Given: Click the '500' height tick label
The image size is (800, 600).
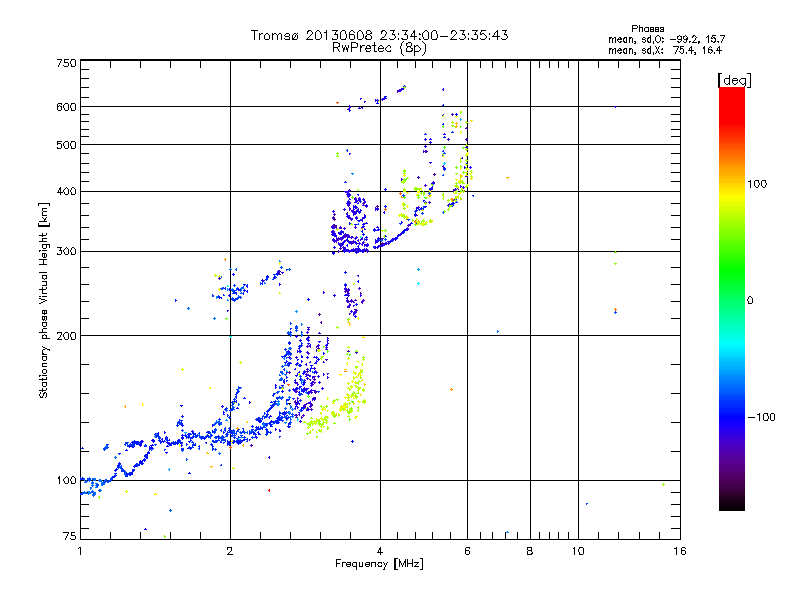Looking at the screenshot, I should (x=67, y=145).
